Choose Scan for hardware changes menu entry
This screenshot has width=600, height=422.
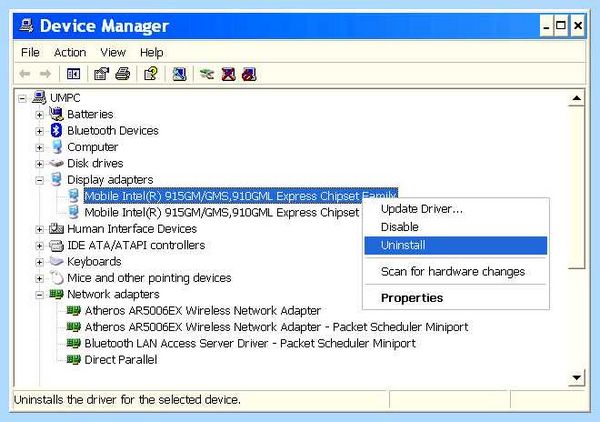455,271
